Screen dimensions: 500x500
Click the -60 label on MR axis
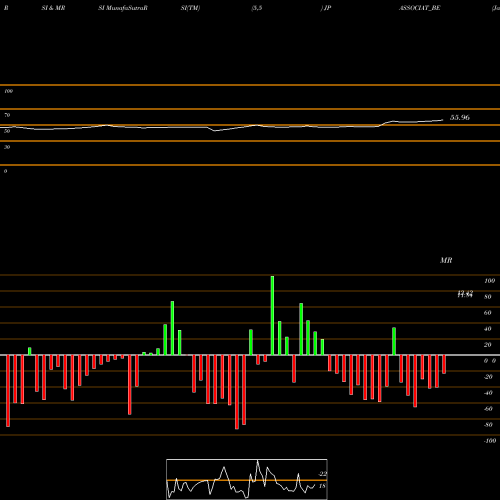coord(488,409)
